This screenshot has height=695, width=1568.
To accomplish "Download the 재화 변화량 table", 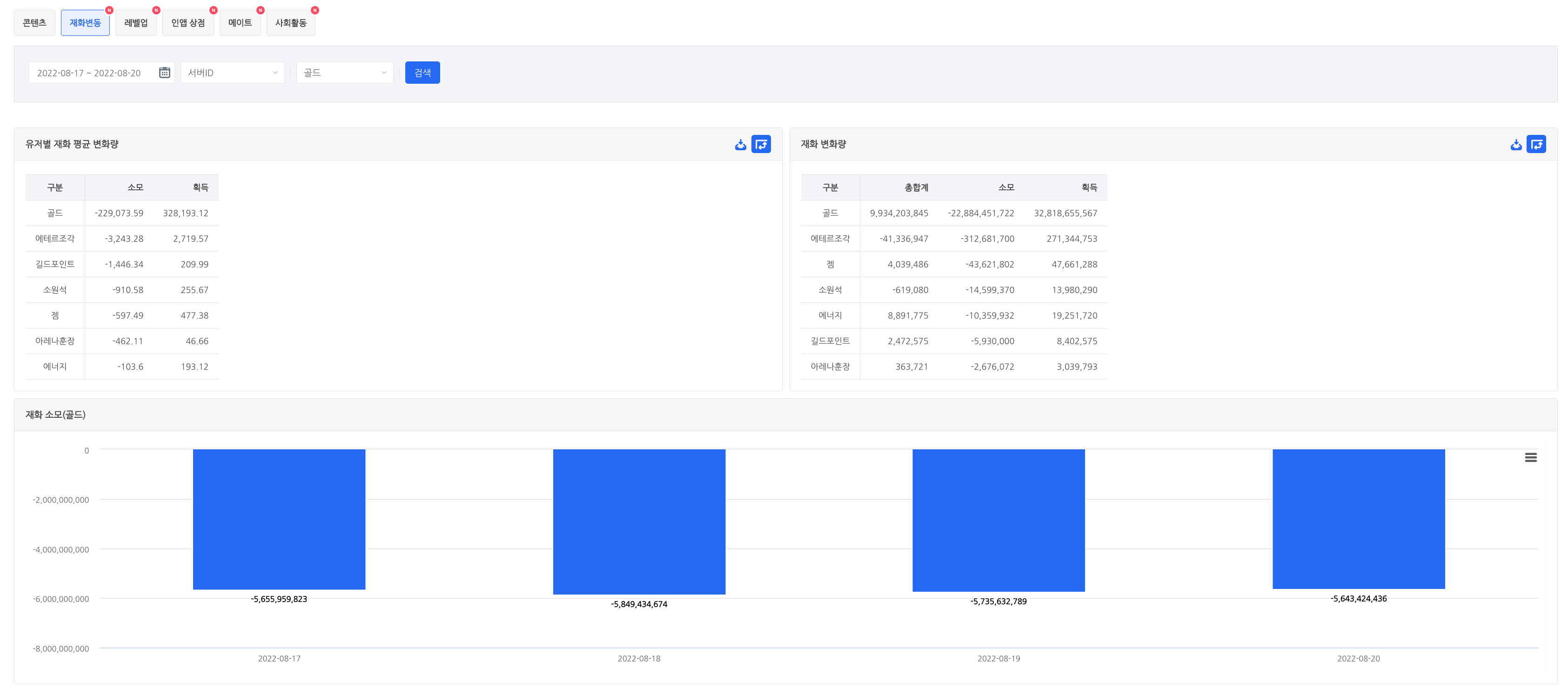I will 1515,144.
